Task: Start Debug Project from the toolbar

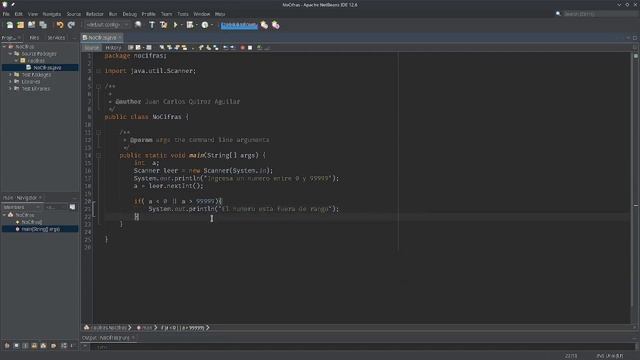Action: tap(190, 25)
